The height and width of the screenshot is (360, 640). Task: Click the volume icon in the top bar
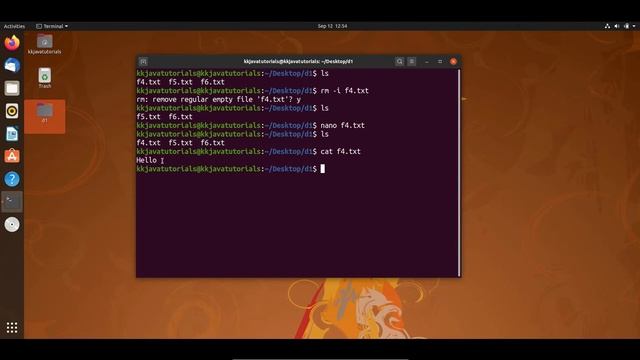tap(617, 26)
